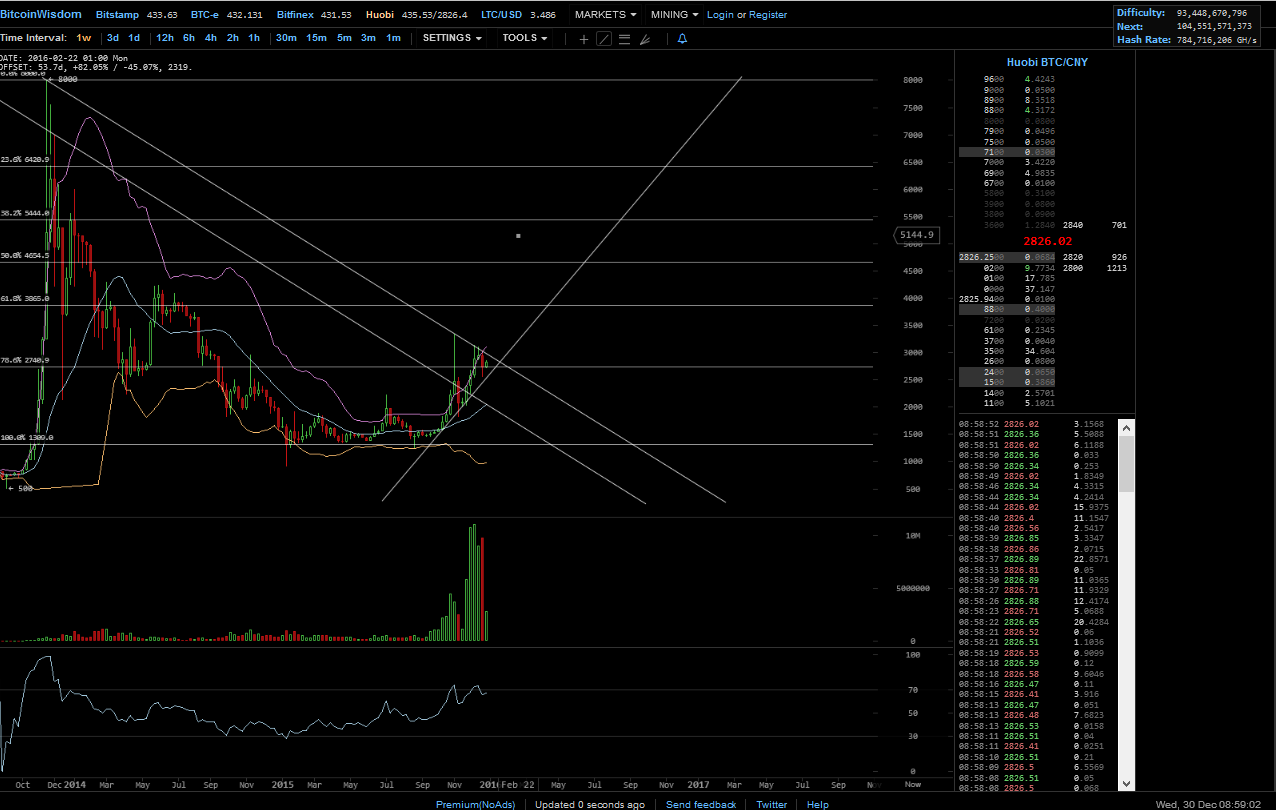Set time interval to 1w
The height and width of the screenshot is (810, 1276).
[x=84, y=38]
